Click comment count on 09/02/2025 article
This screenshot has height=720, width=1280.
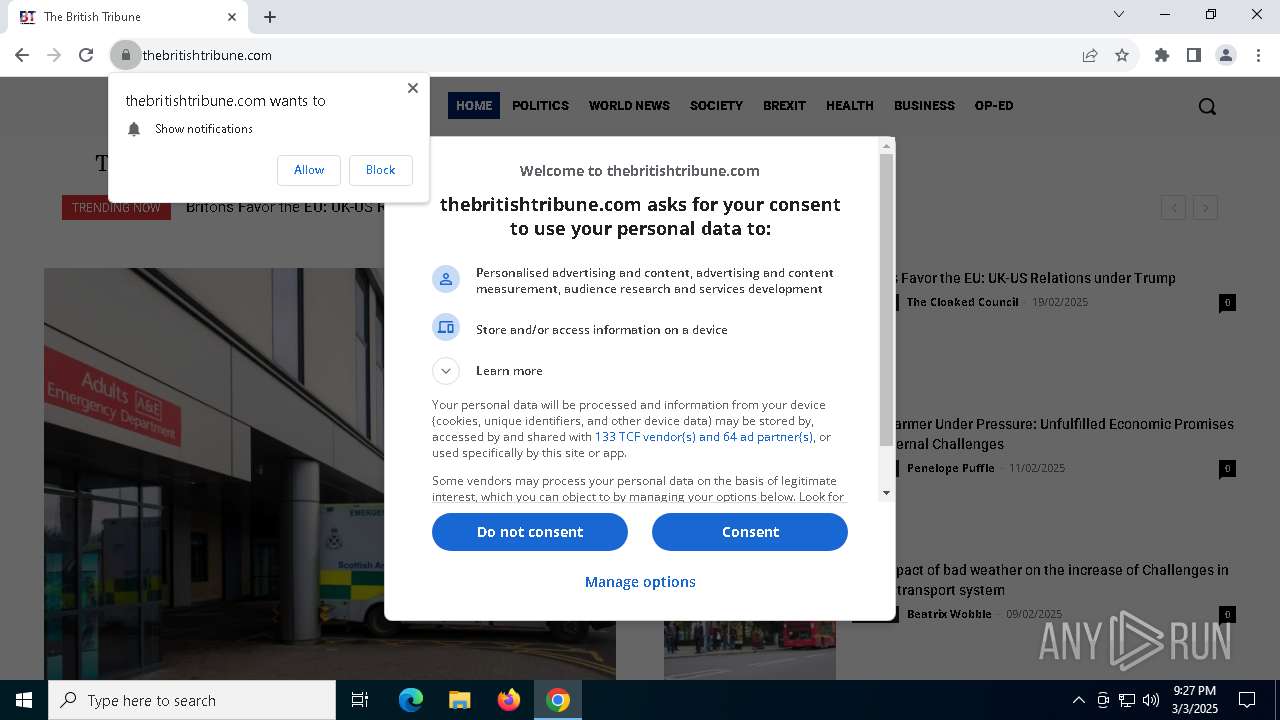1227,614
